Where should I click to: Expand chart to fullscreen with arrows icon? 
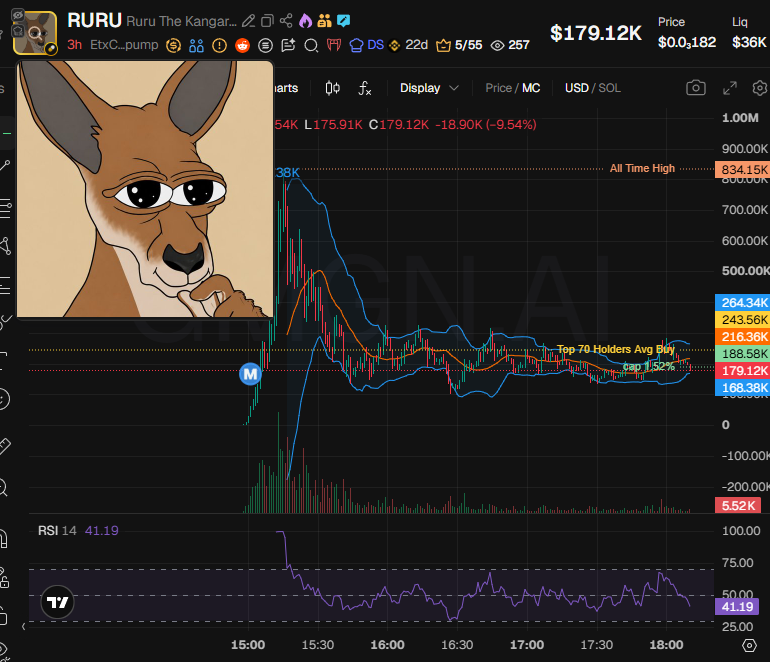click(730, 88)
